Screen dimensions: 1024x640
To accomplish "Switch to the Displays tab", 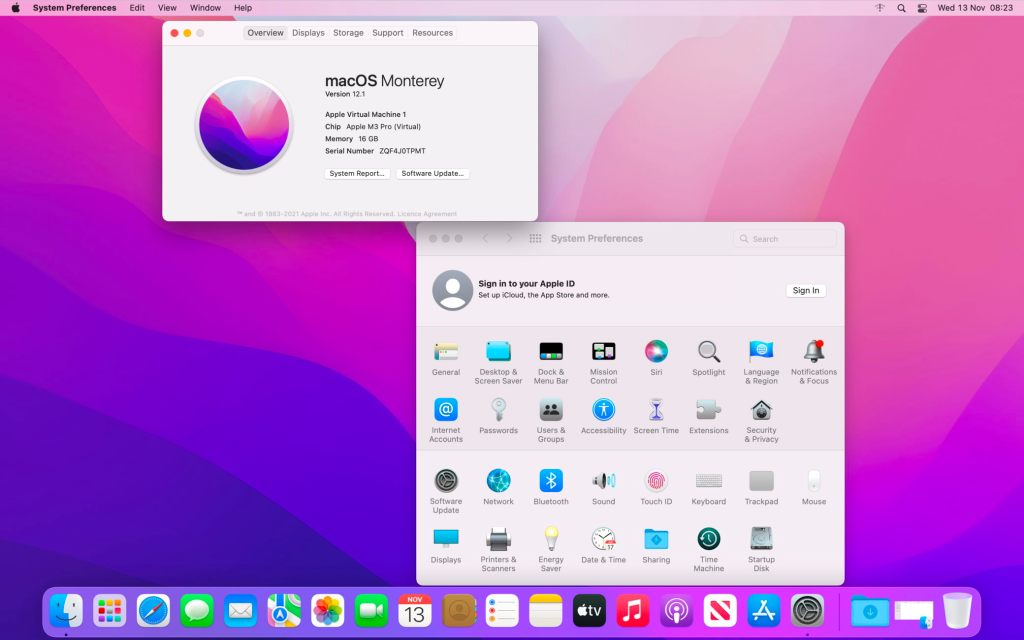I will (308, 33).
